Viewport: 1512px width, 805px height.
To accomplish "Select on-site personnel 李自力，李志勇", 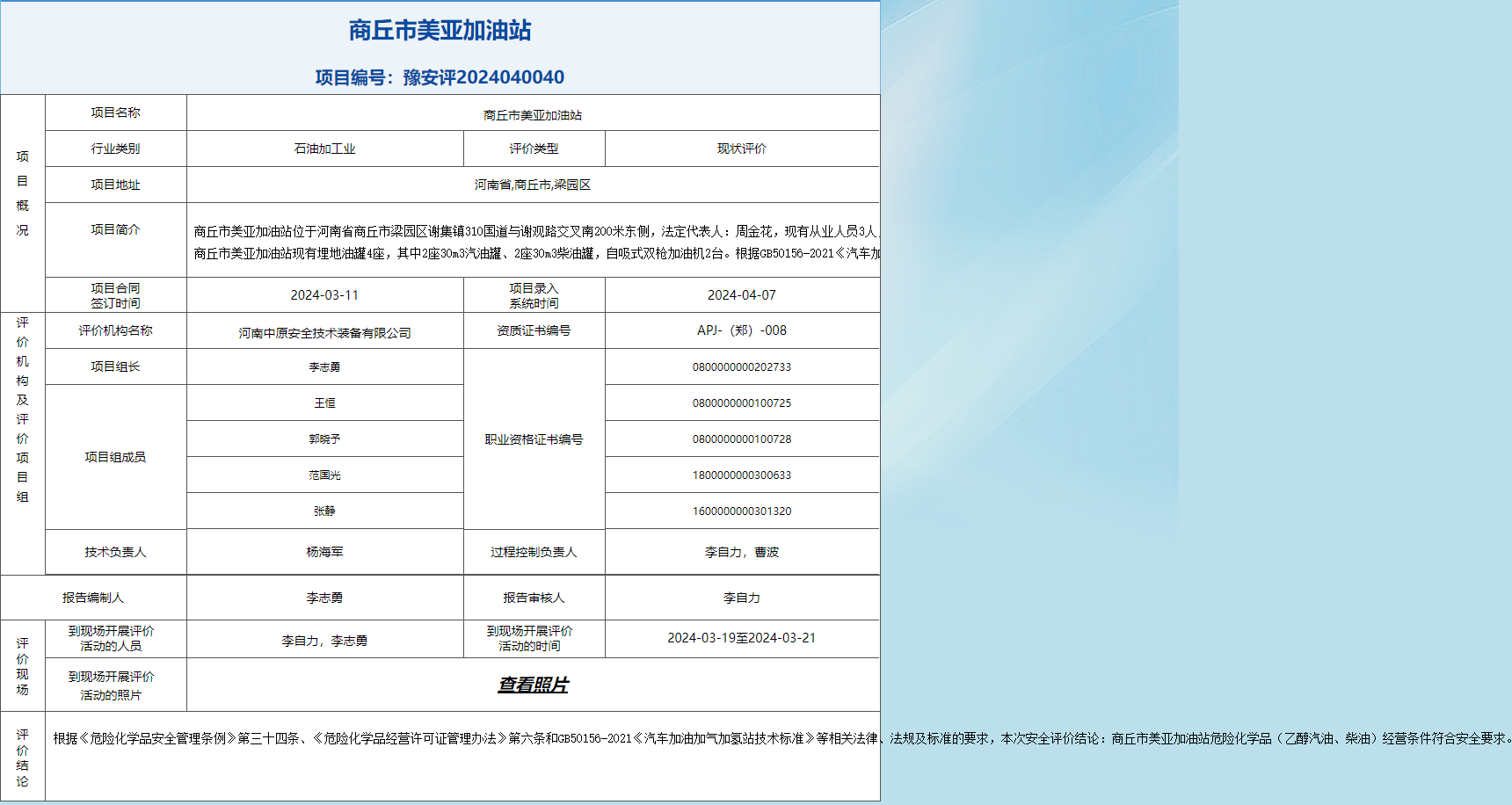I will click(324, 641).
